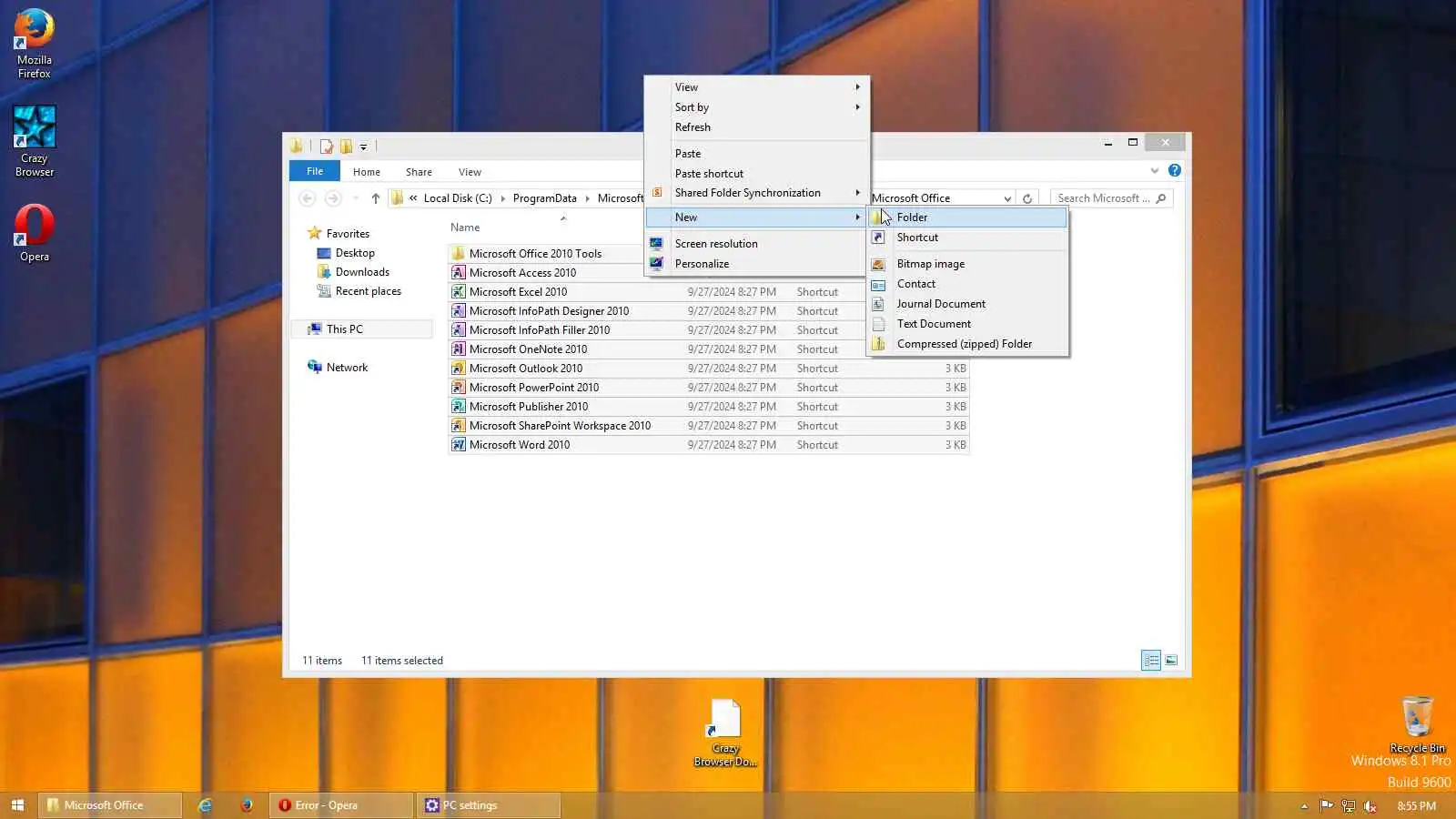The image size is (1456, 819).
Task: Choose Refresh from the context menu
Action: pos(757,127)
